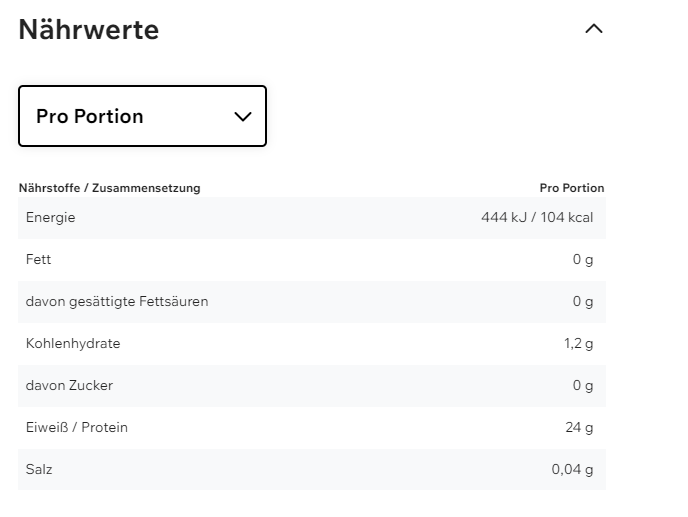The image size is (688, 517).
Task: Click the 444 kJ / 104 kcal value
Action: click(x=537, y=217)
